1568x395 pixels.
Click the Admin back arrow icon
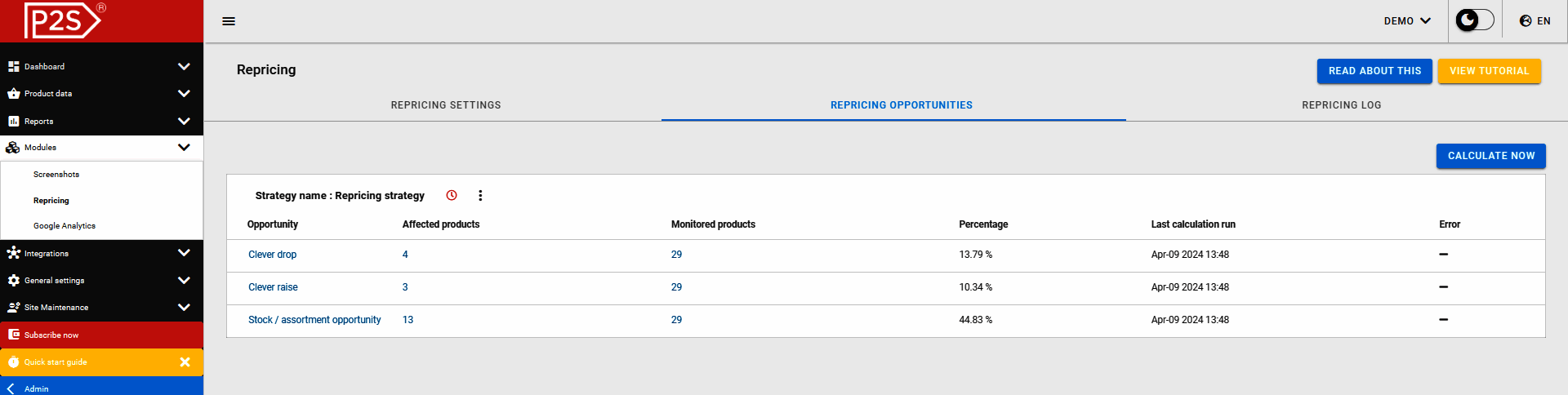[x=11, y=388]
